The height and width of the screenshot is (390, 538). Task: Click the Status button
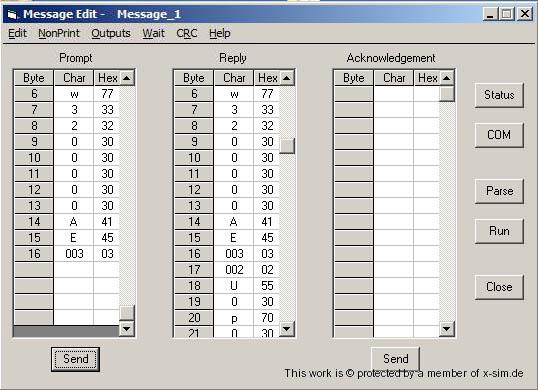click(x=499, y=95)
